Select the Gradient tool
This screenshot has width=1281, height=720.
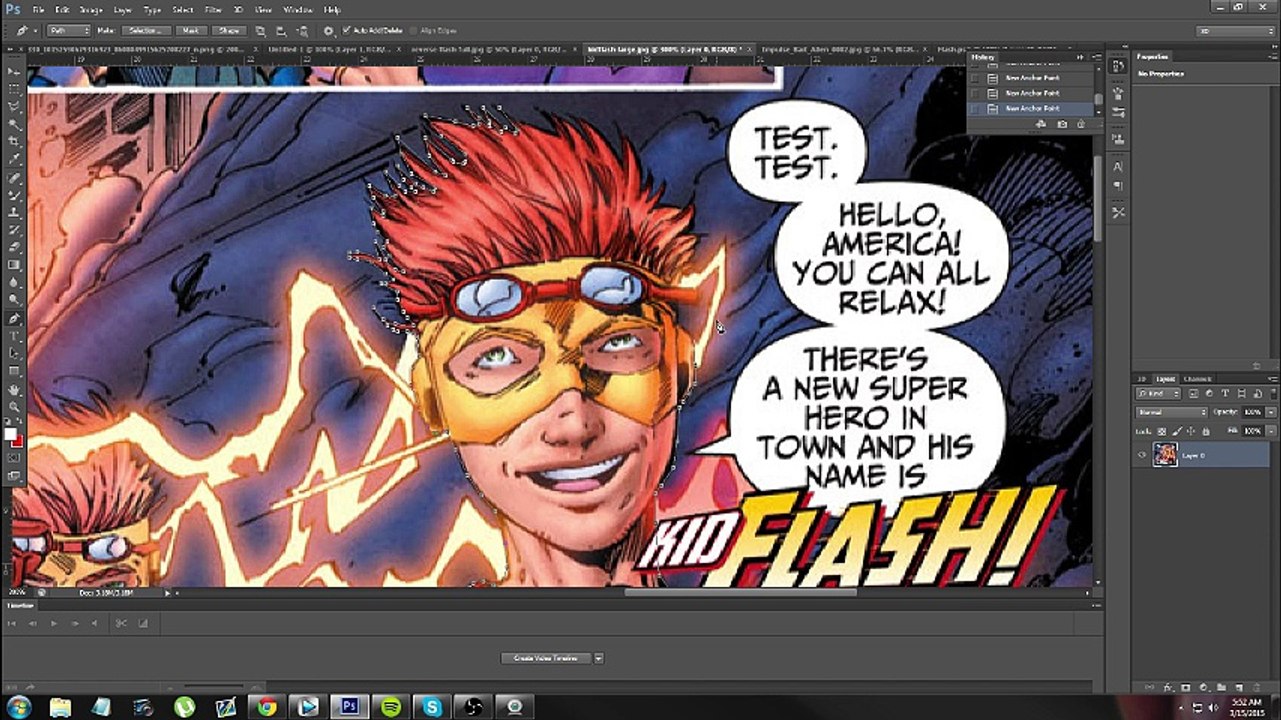pos(14,265)
